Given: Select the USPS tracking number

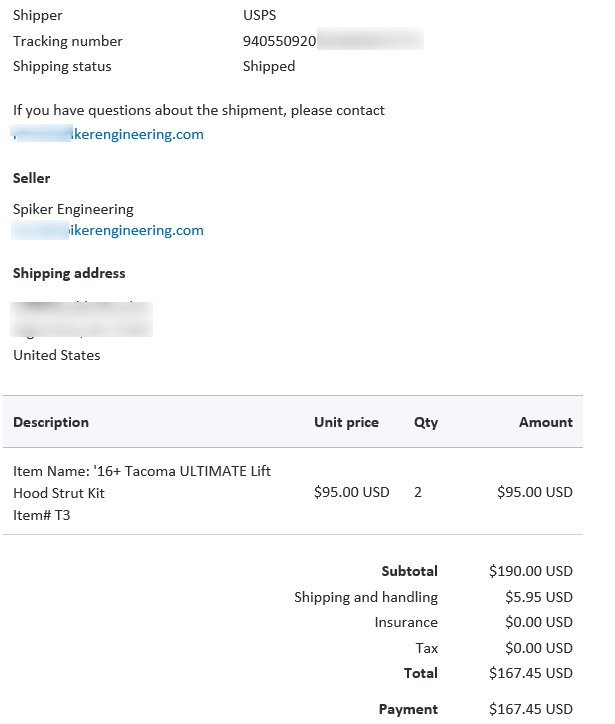Looking at the screenshot, I should tap(333, 41).
